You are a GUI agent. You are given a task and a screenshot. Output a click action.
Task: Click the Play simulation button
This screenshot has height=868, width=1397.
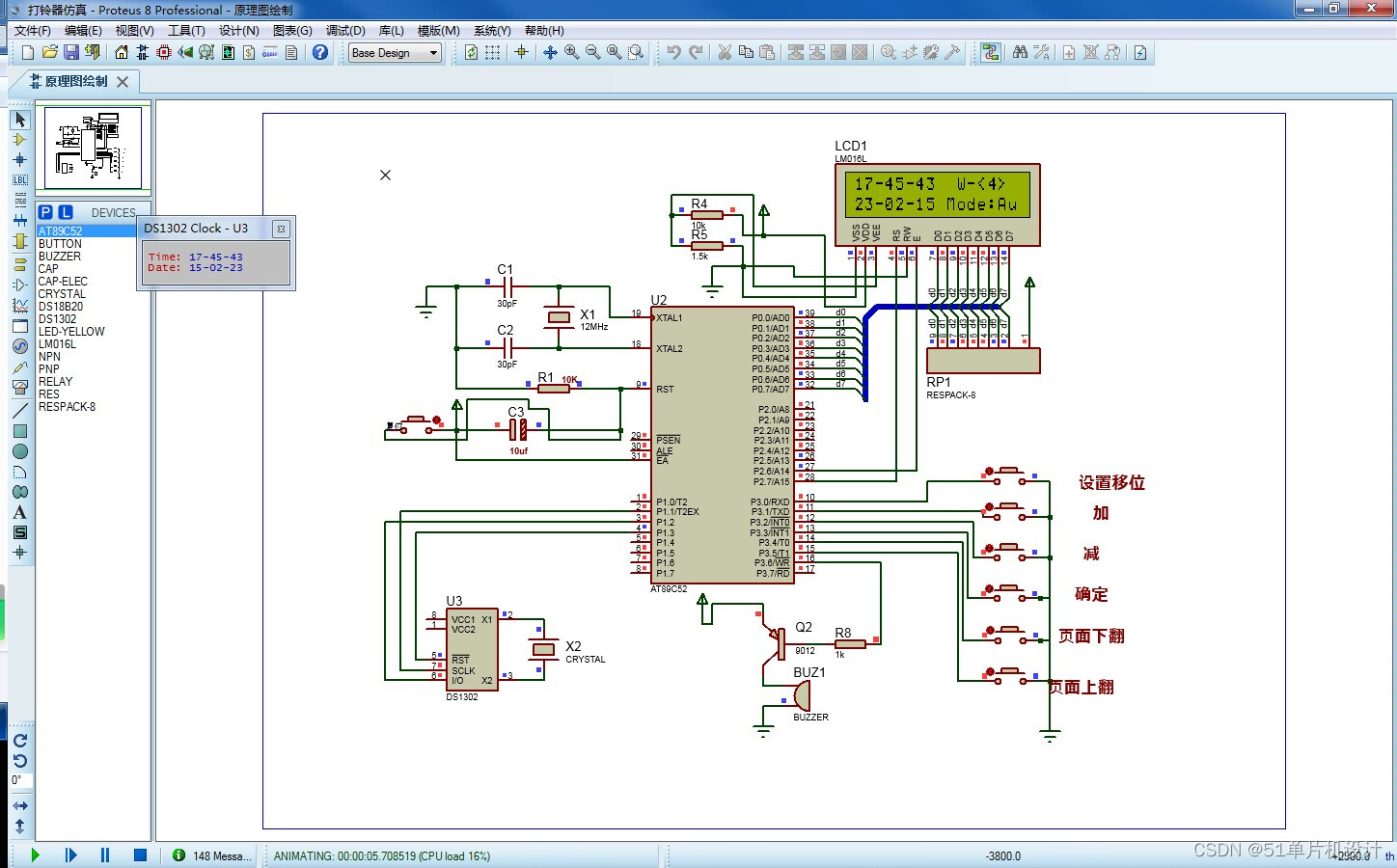36,855
